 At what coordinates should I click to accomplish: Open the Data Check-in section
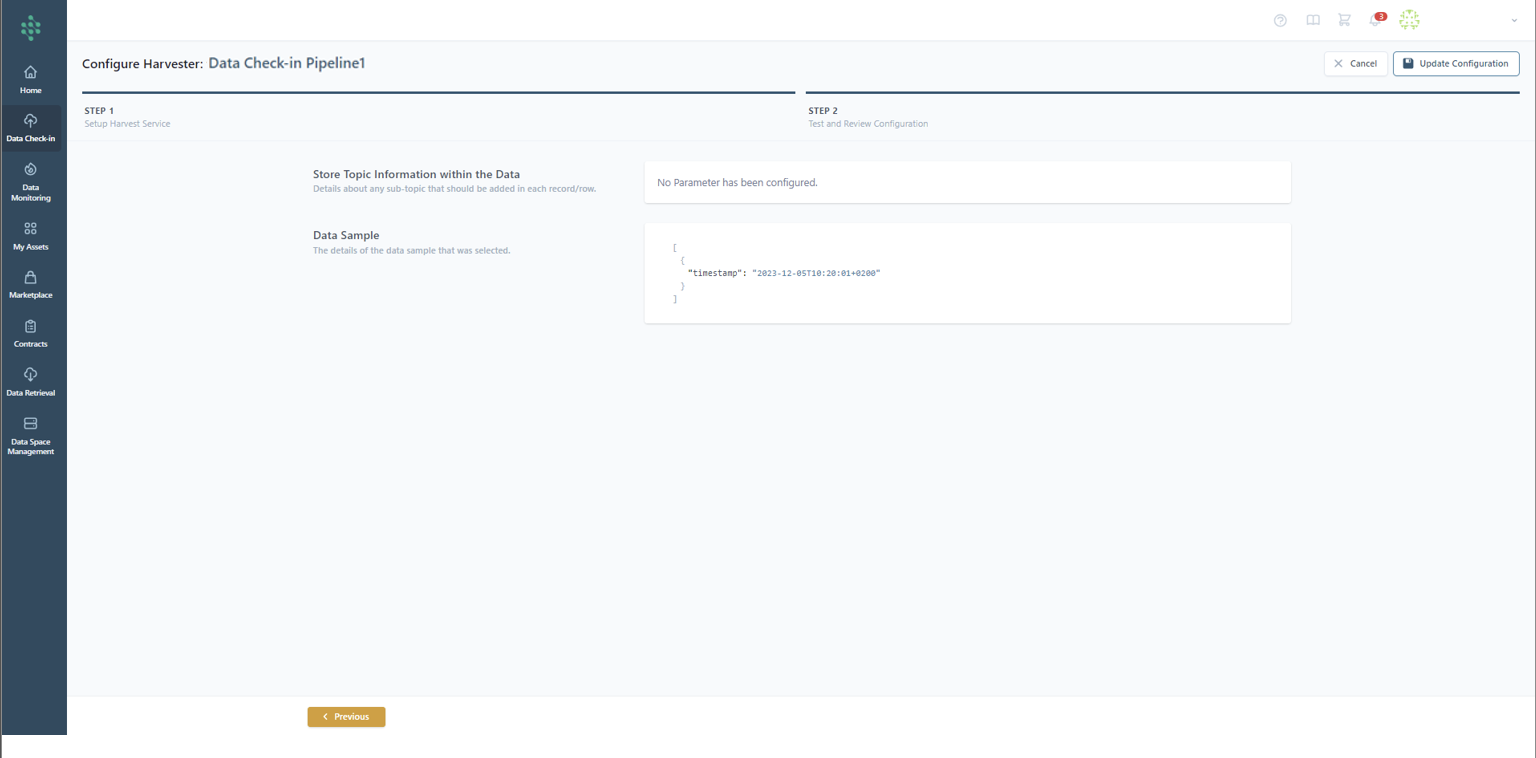(x=31, y=128)
